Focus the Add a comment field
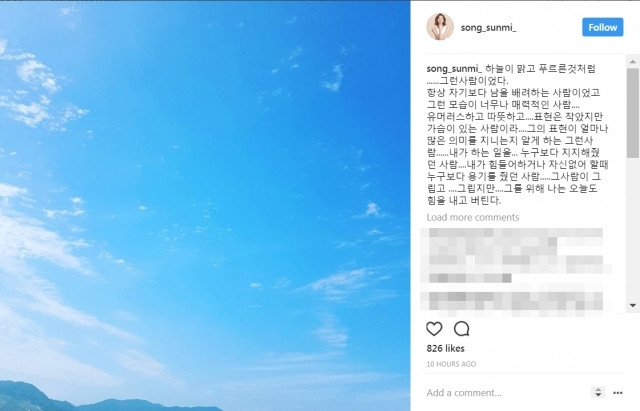Image resolution: width=640 pixels, height=411 pixels. point(506,393)
